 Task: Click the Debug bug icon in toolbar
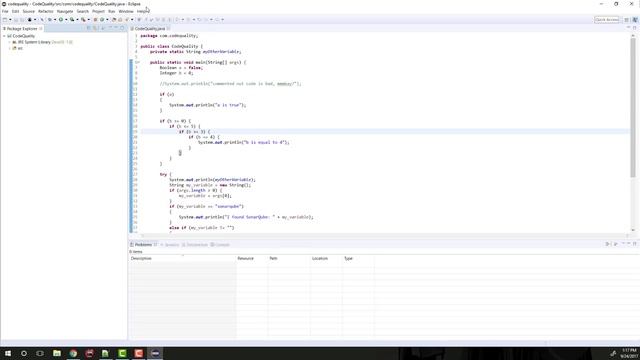coord(50,20)
